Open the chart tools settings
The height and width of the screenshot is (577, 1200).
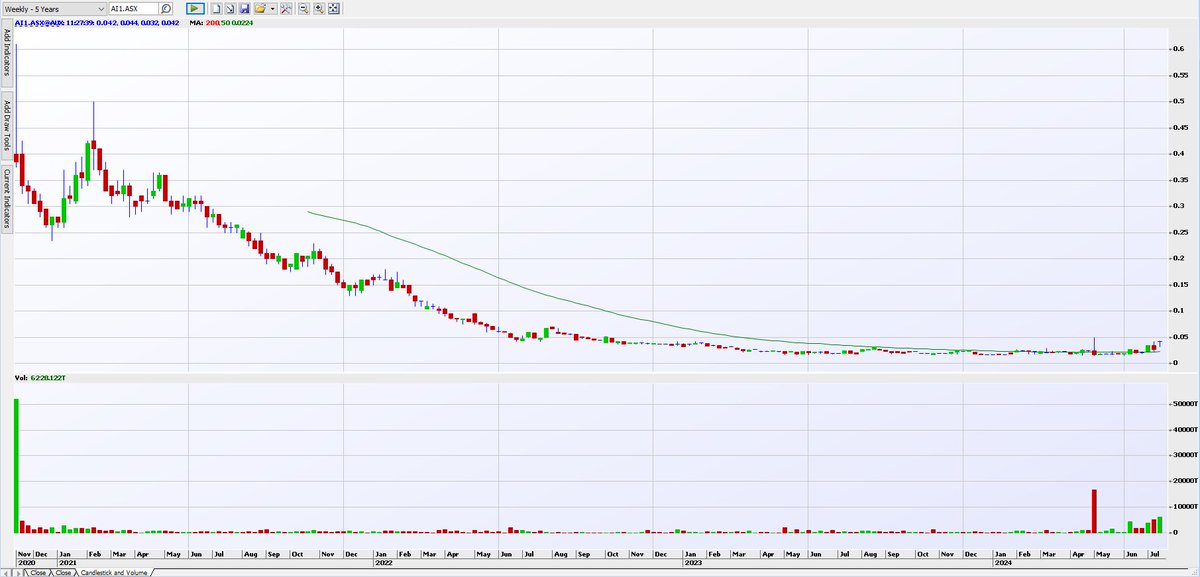(287, 8)
